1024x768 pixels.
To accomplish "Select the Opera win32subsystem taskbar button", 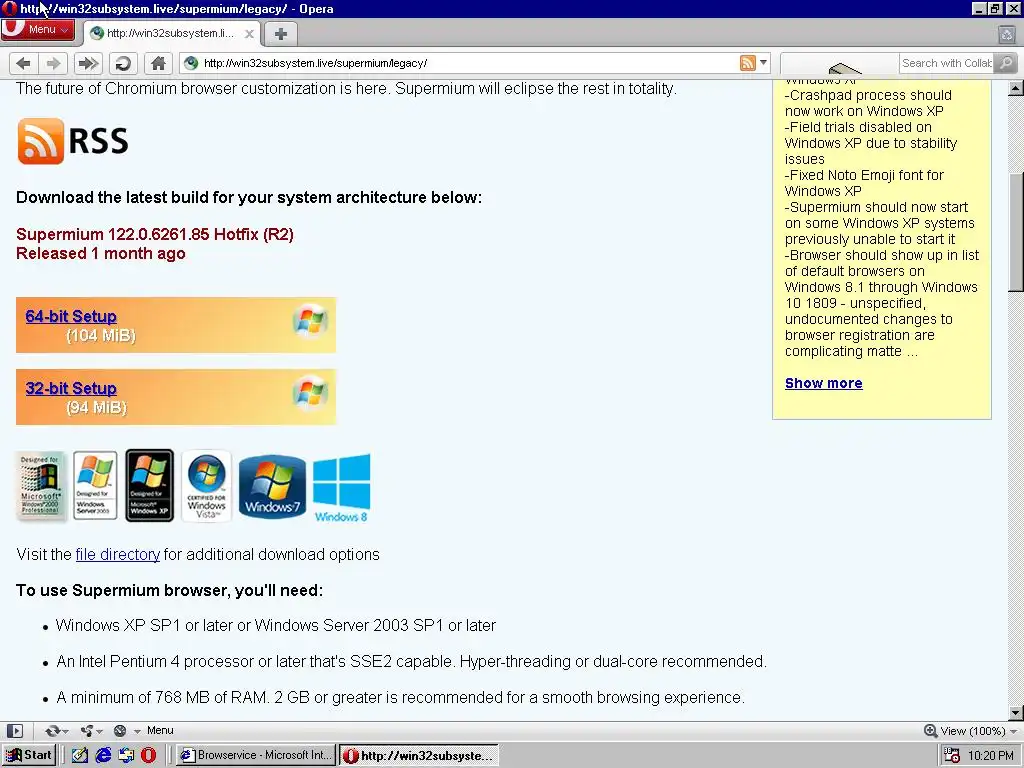I will [x=419, y=756].
